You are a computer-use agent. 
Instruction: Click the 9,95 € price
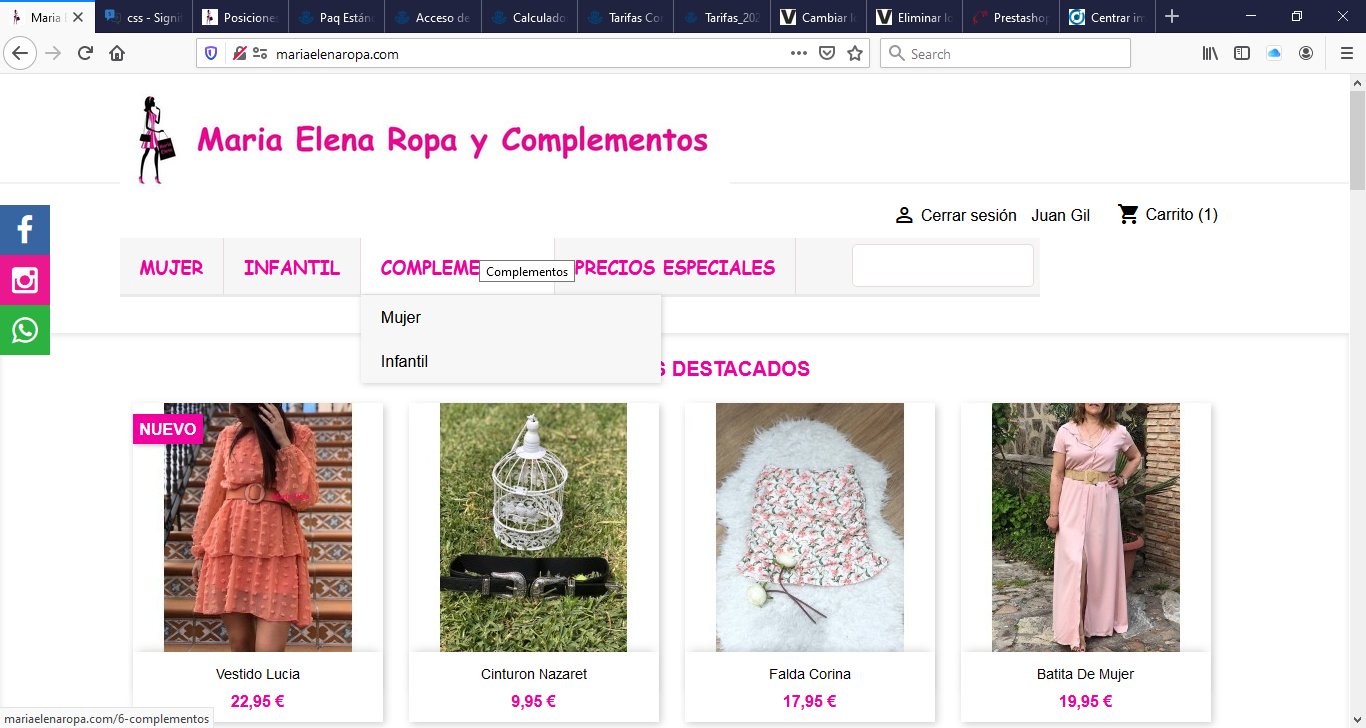click(x=534, y=701)
